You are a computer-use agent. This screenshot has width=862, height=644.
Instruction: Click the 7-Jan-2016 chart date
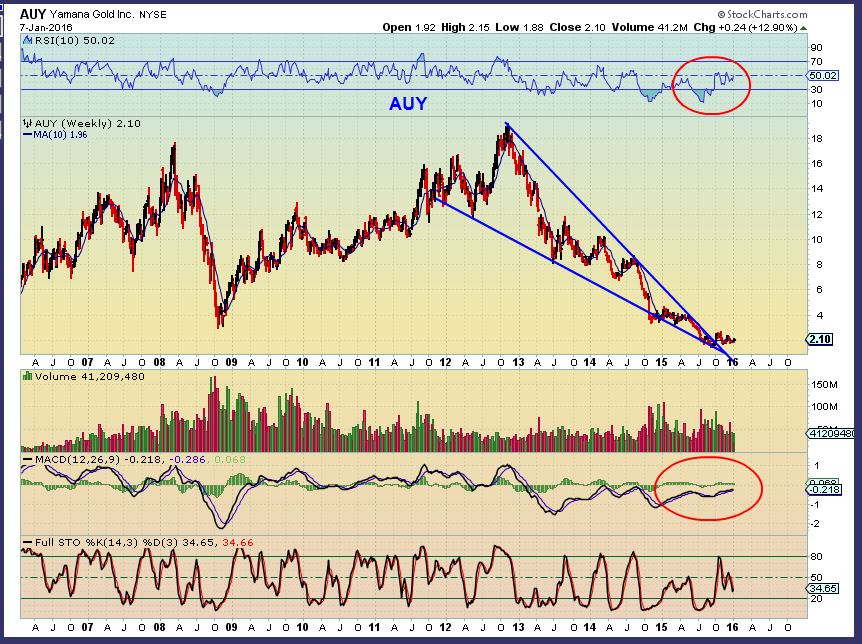(46, 27)
